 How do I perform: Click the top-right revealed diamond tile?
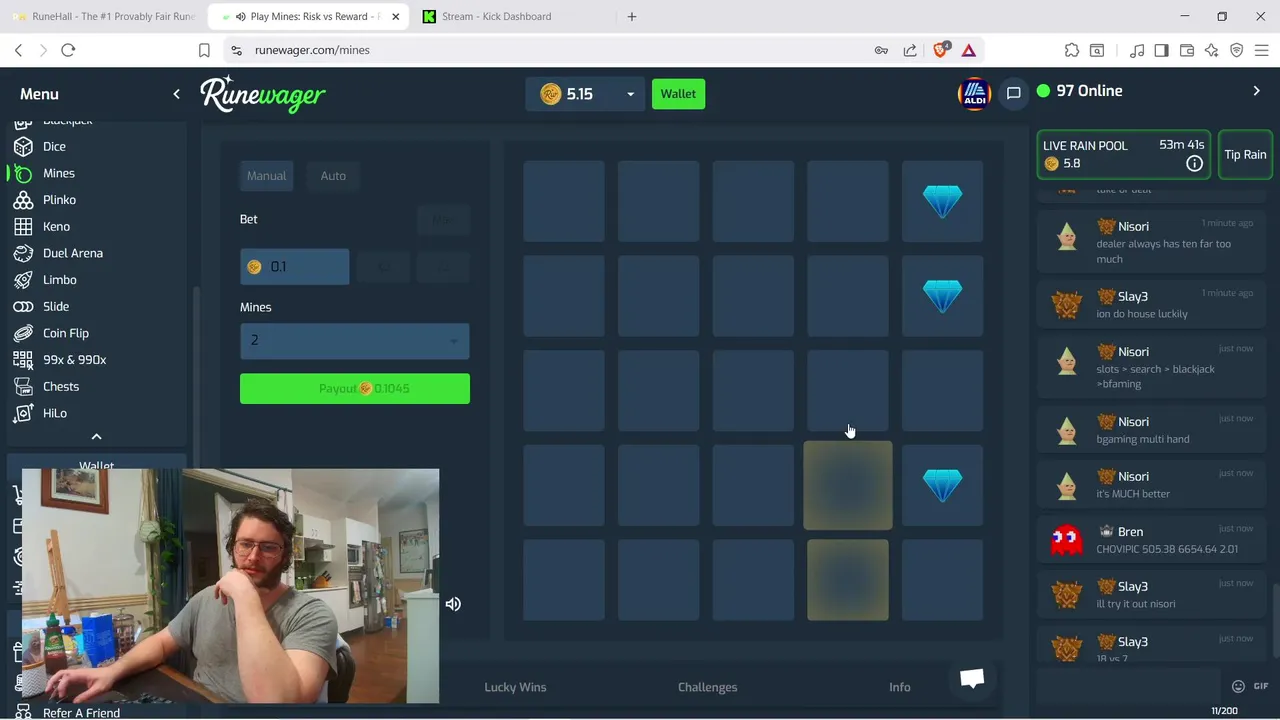942,201
